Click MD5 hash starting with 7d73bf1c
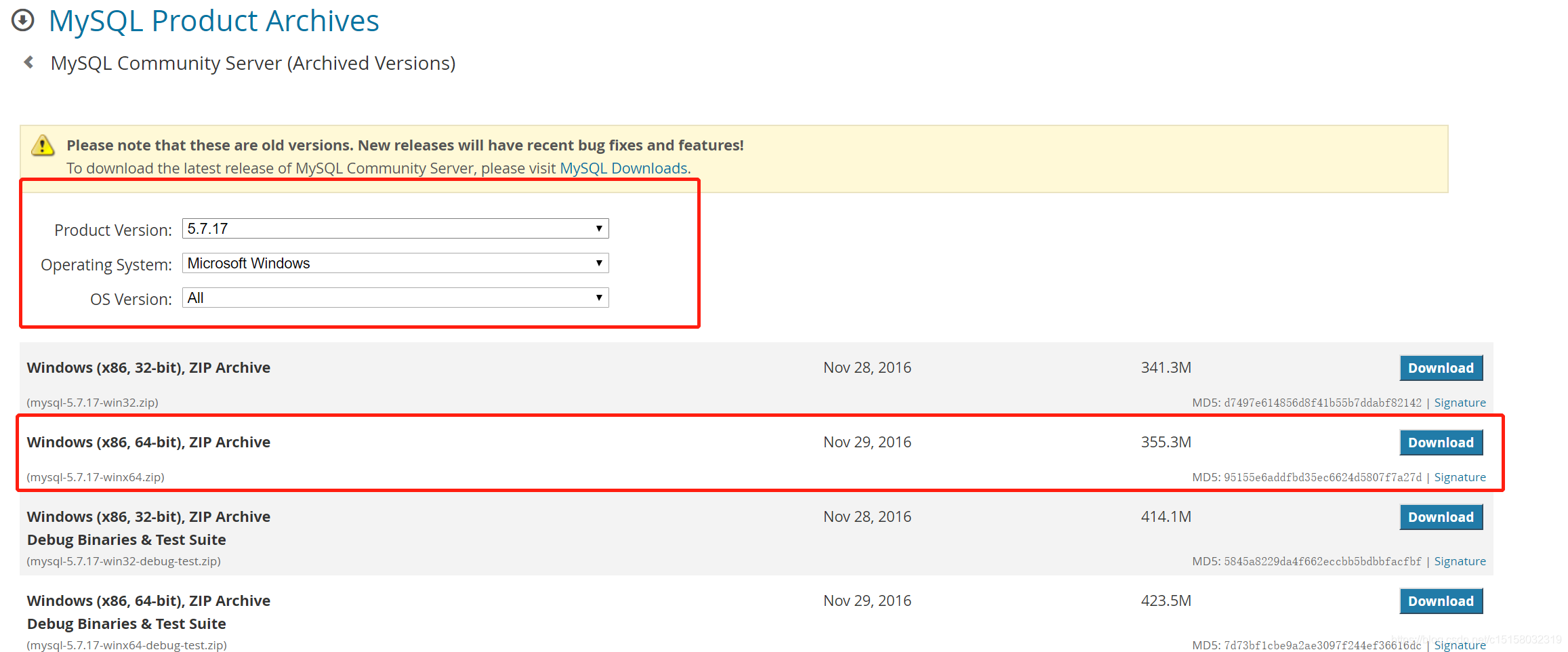1568x652 pixels. pyautogui.click(x=1322, y=645)
